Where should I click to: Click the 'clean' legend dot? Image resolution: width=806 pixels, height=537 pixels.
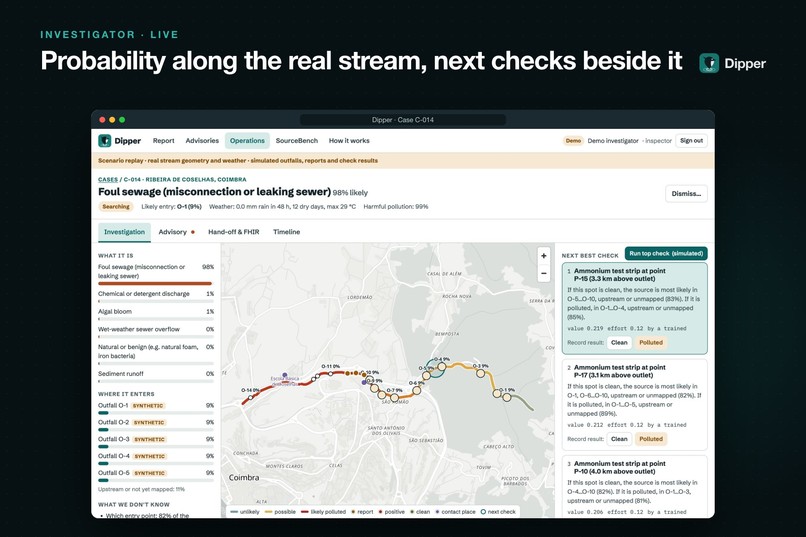point(412,512)
